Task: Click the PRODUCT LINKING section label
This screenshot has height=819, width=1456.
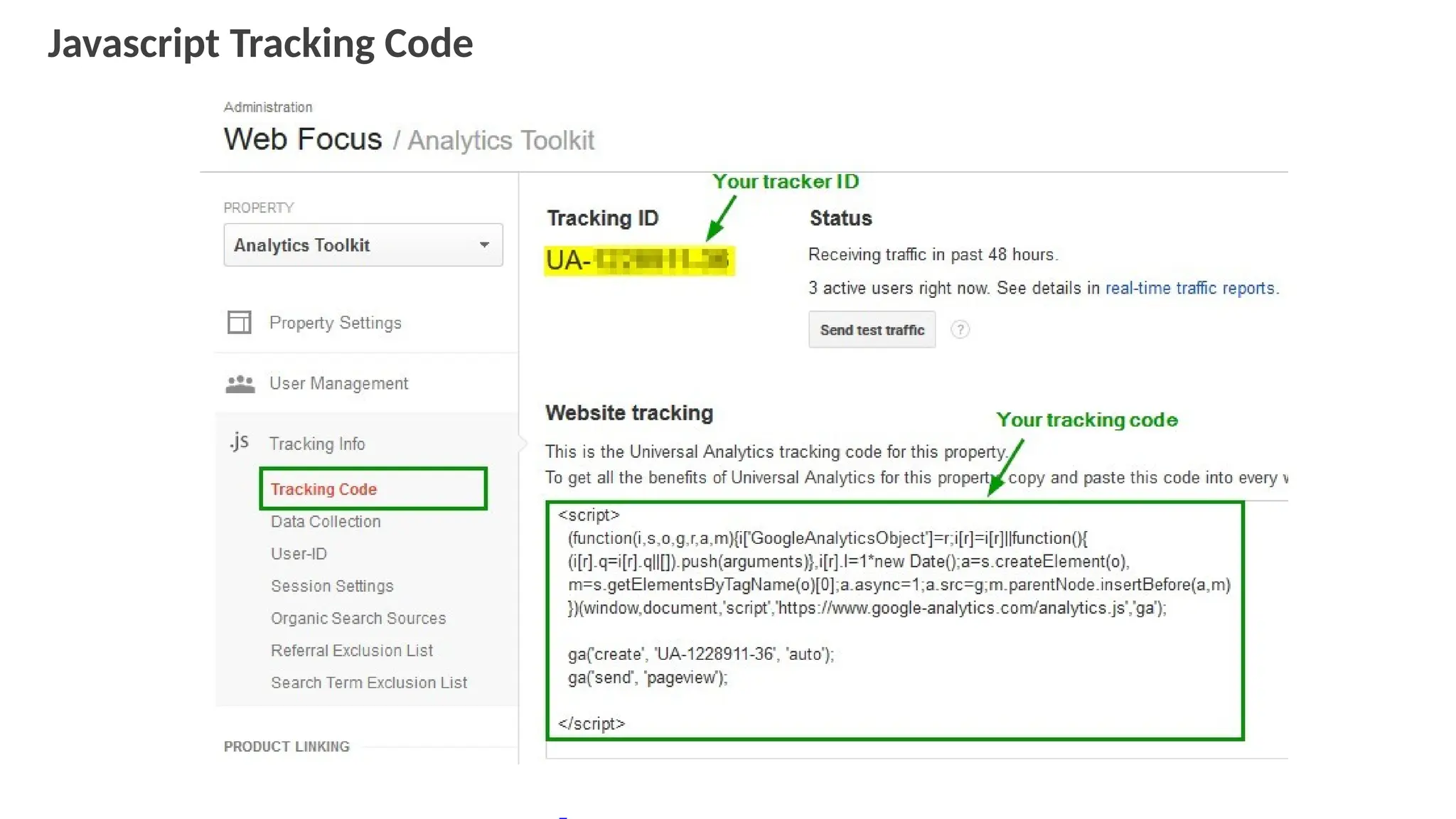Action: tap(287, 746)
